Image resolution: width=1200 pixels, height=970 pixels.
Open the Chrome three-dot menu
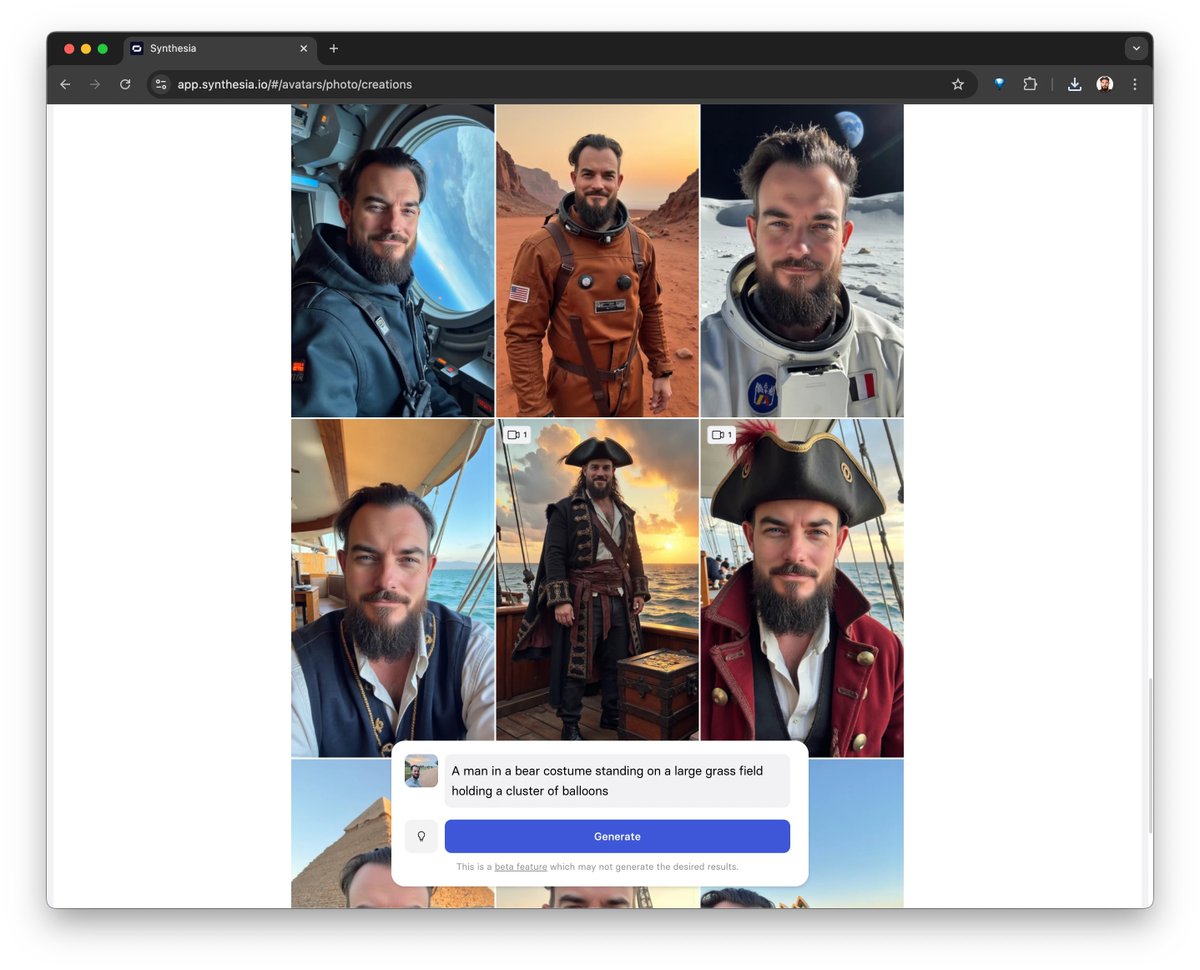pyautogui.click(x=1134, y=85)
